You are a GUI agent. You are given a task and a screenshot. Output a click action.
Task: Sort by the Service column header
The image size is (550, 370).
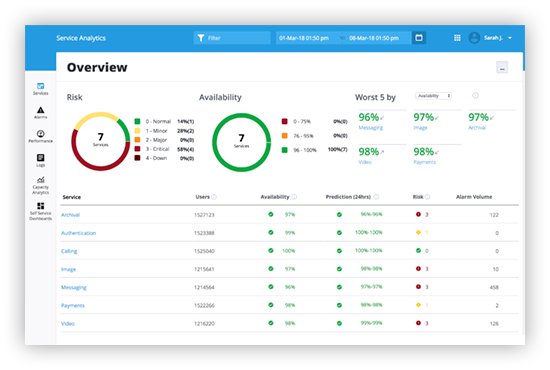72,197
